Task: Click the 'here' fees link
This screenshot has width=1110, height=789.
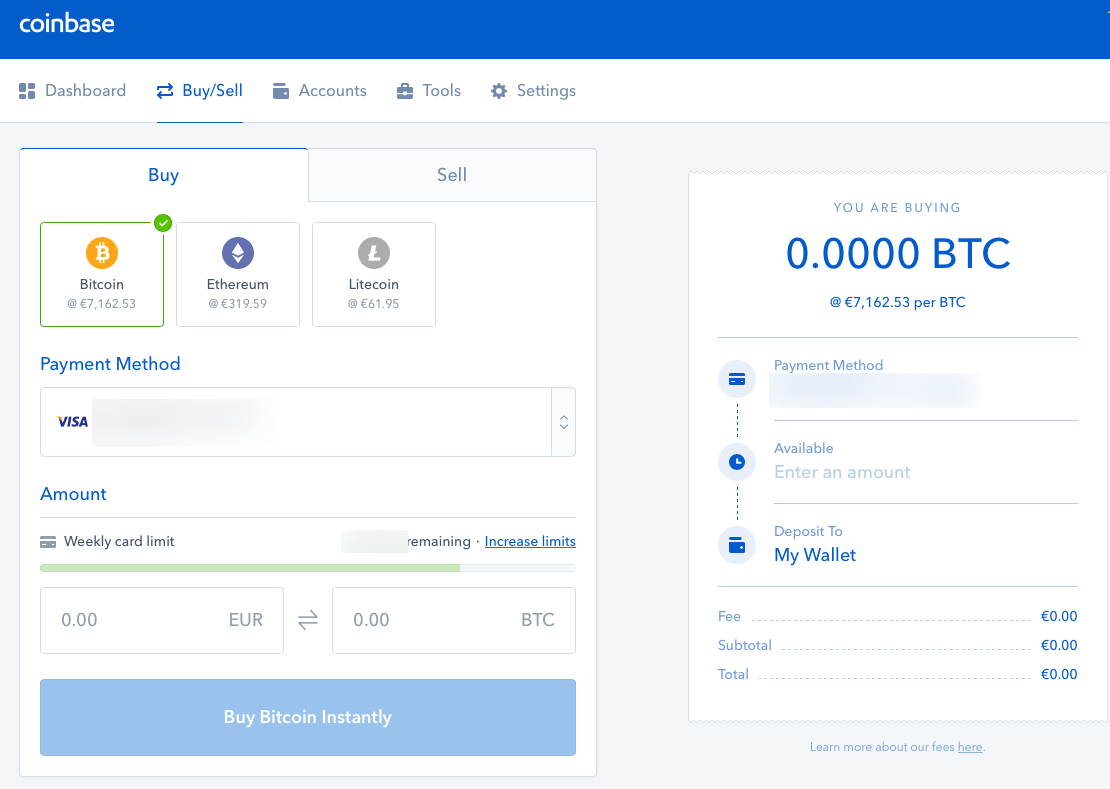Action: [x=970, y=747]
